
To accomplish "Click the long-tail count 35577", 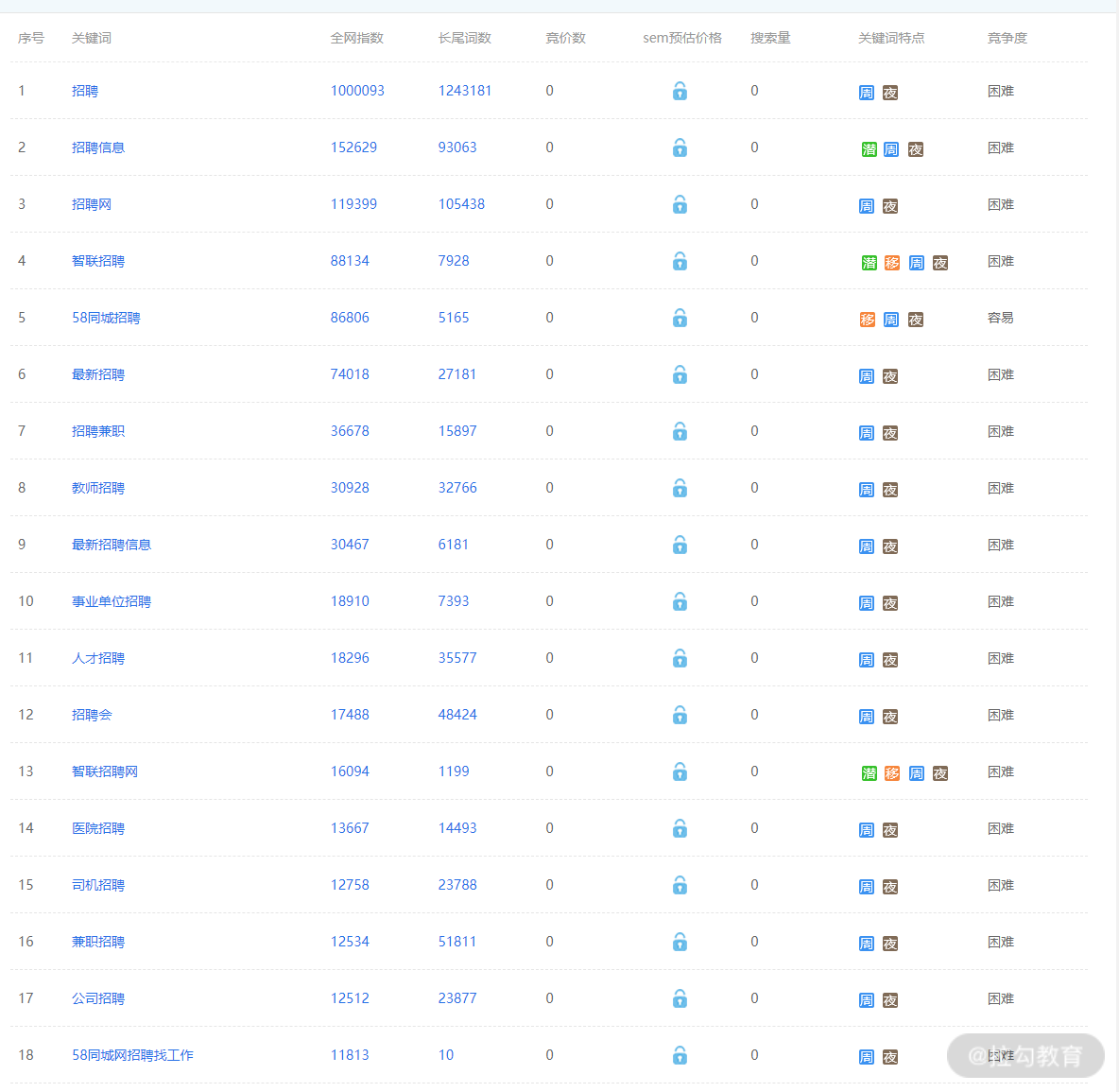I will [457, 658].
